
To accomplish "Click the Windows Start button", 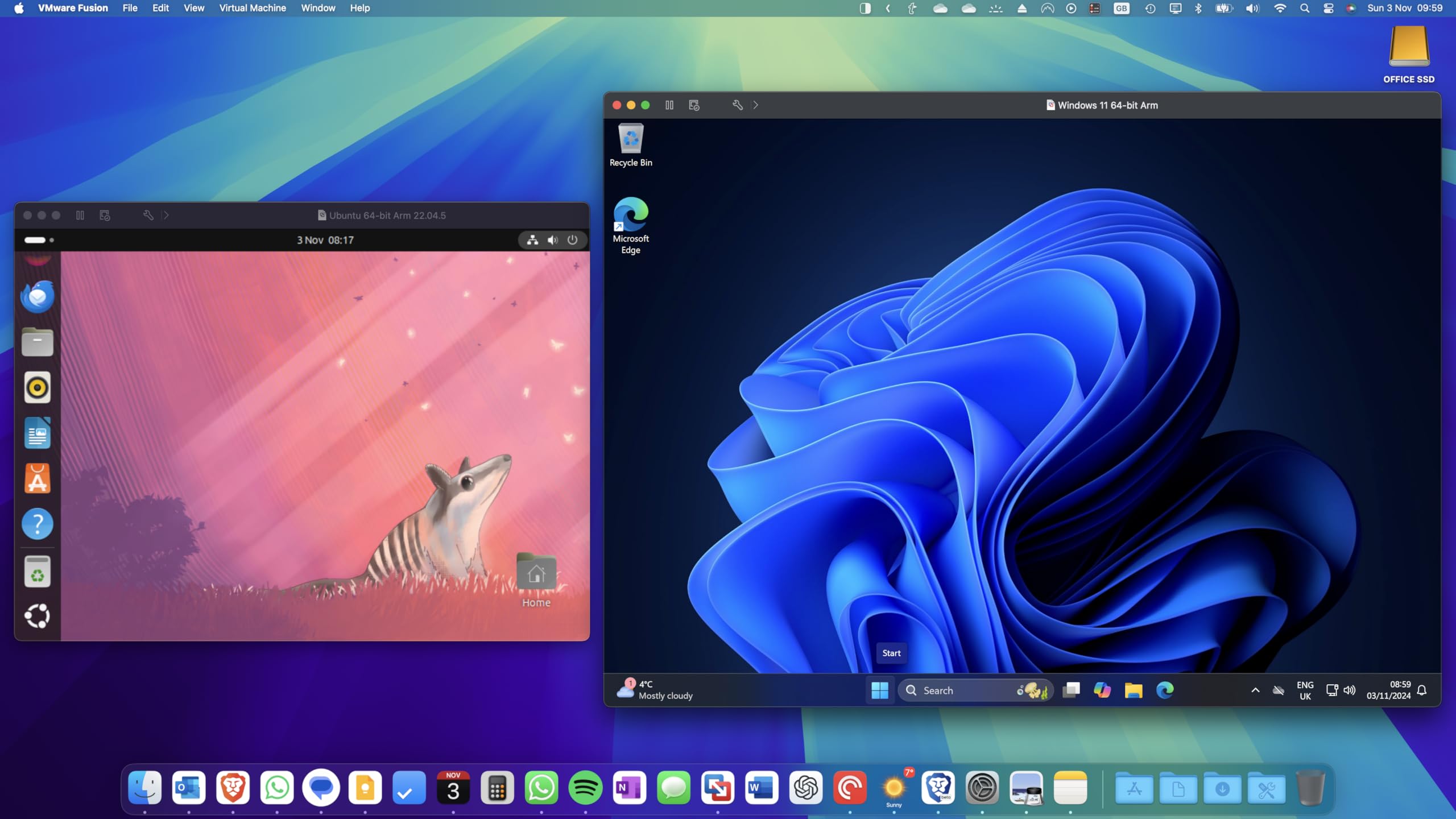I will 879,690.
